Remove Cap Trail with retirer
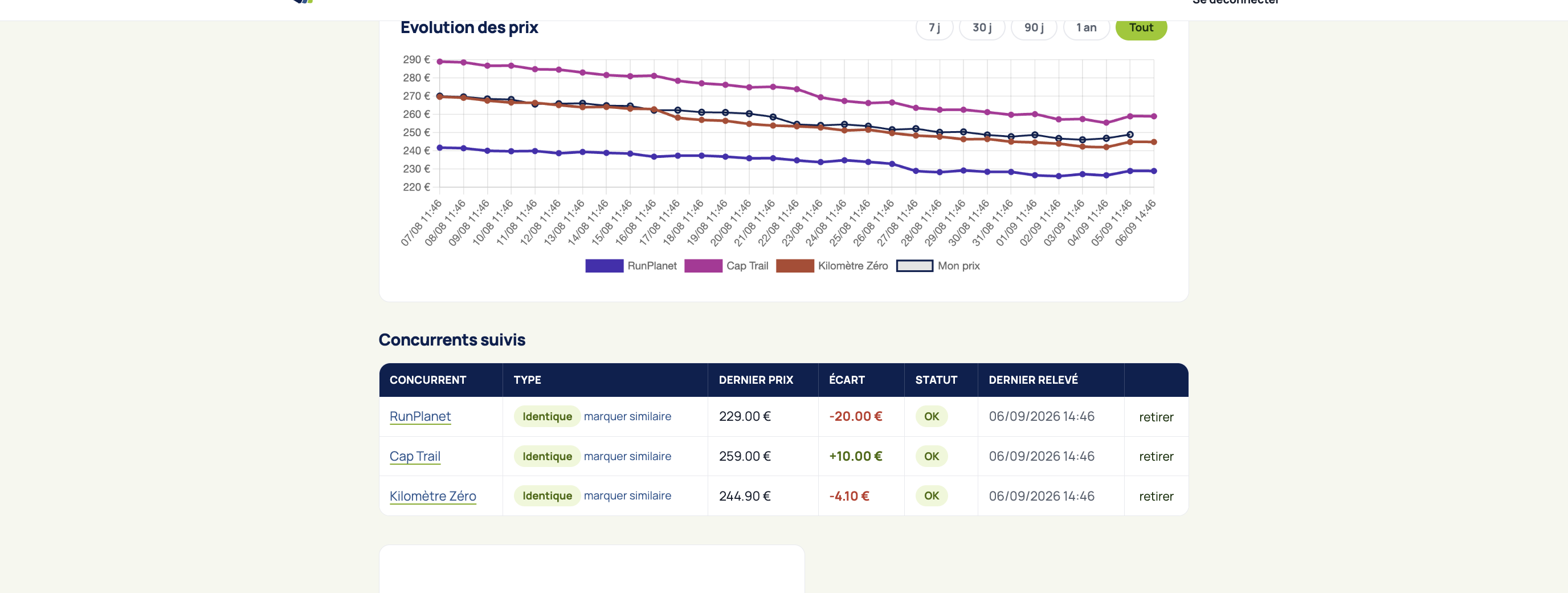The height and width of the screenshot is (593, 1568). click(x=1156, y=457)
